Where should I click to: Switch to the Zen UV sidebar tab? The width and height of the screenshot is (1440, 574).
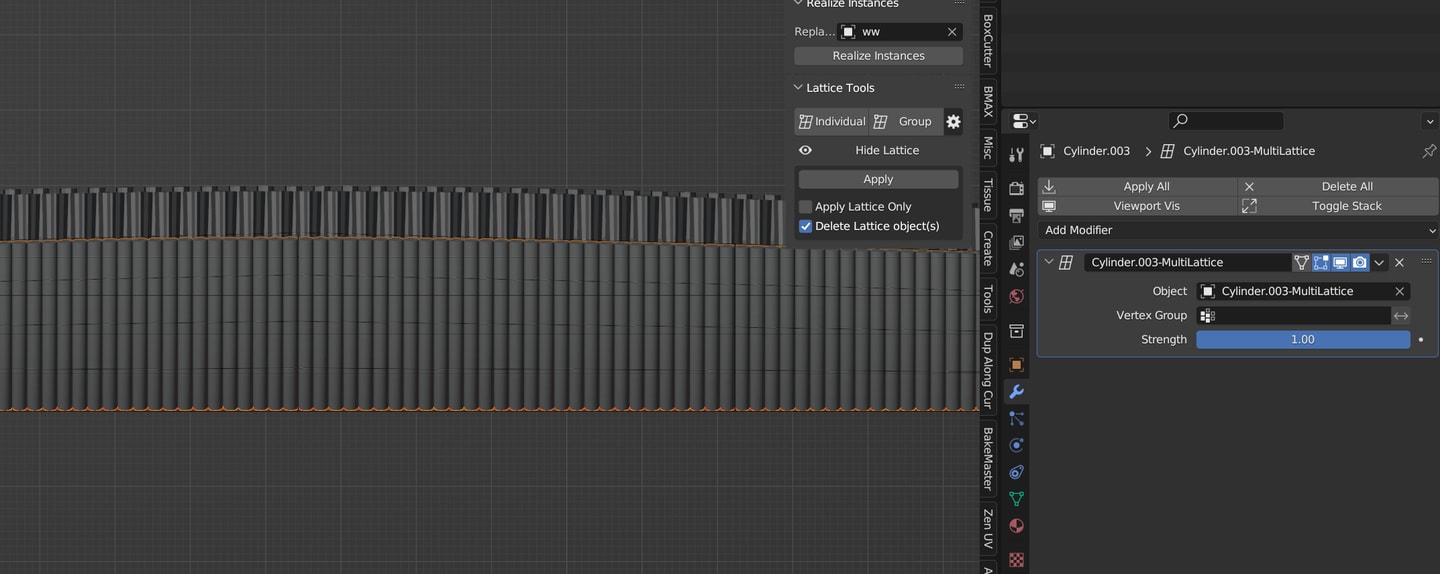tap(988, 529)
